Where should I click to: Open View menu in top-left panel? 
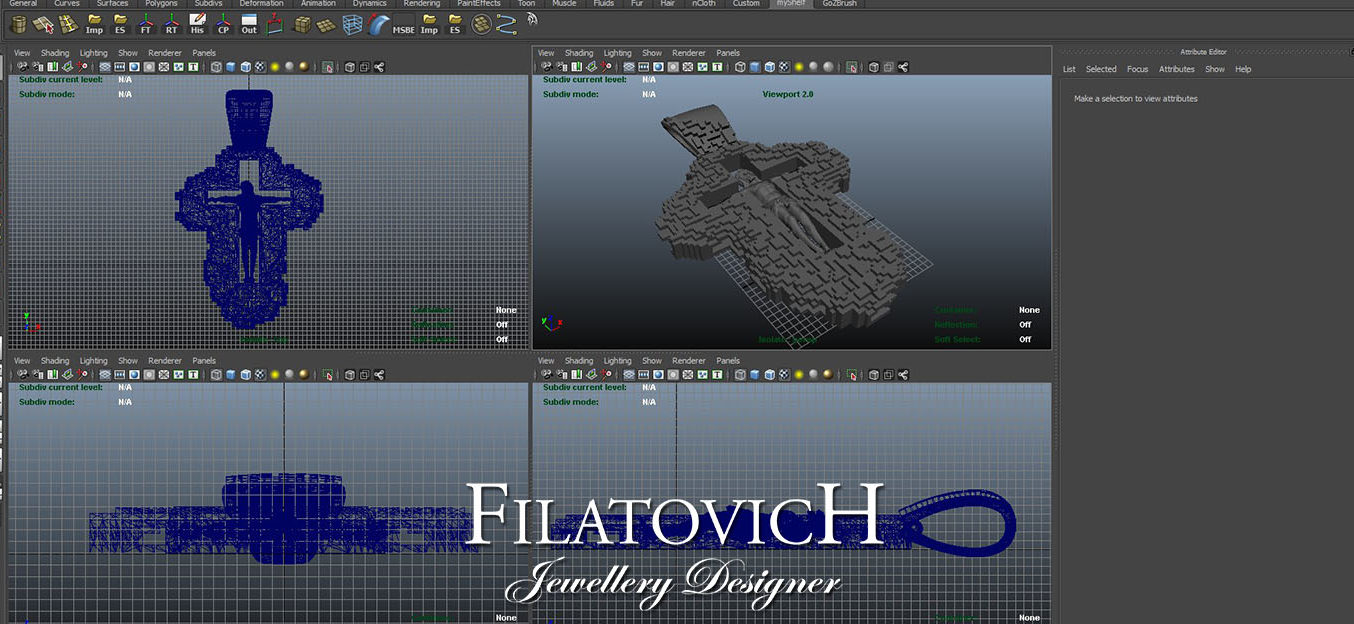tap(22, 53)
